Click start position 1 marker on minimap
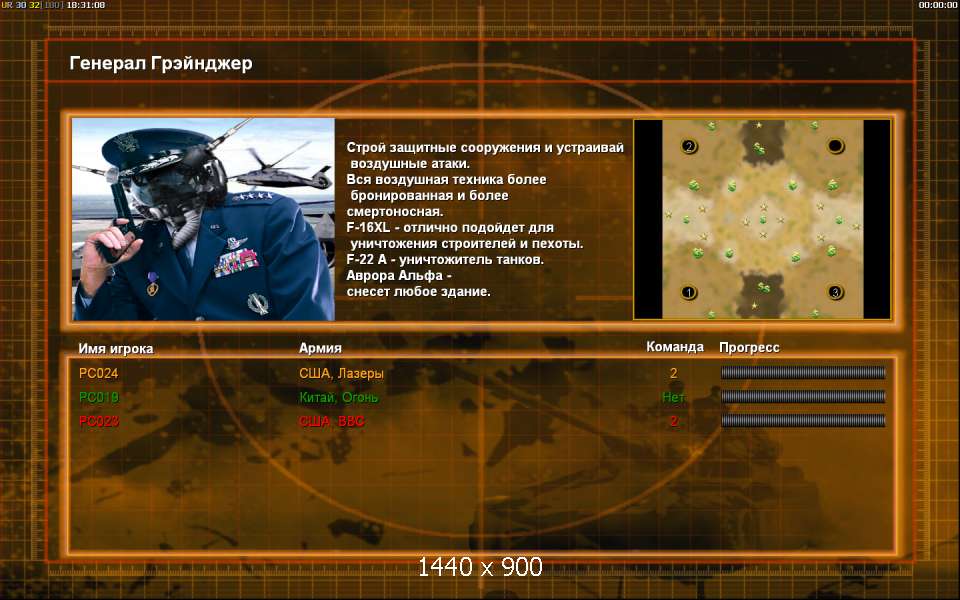 coord(689,293)
